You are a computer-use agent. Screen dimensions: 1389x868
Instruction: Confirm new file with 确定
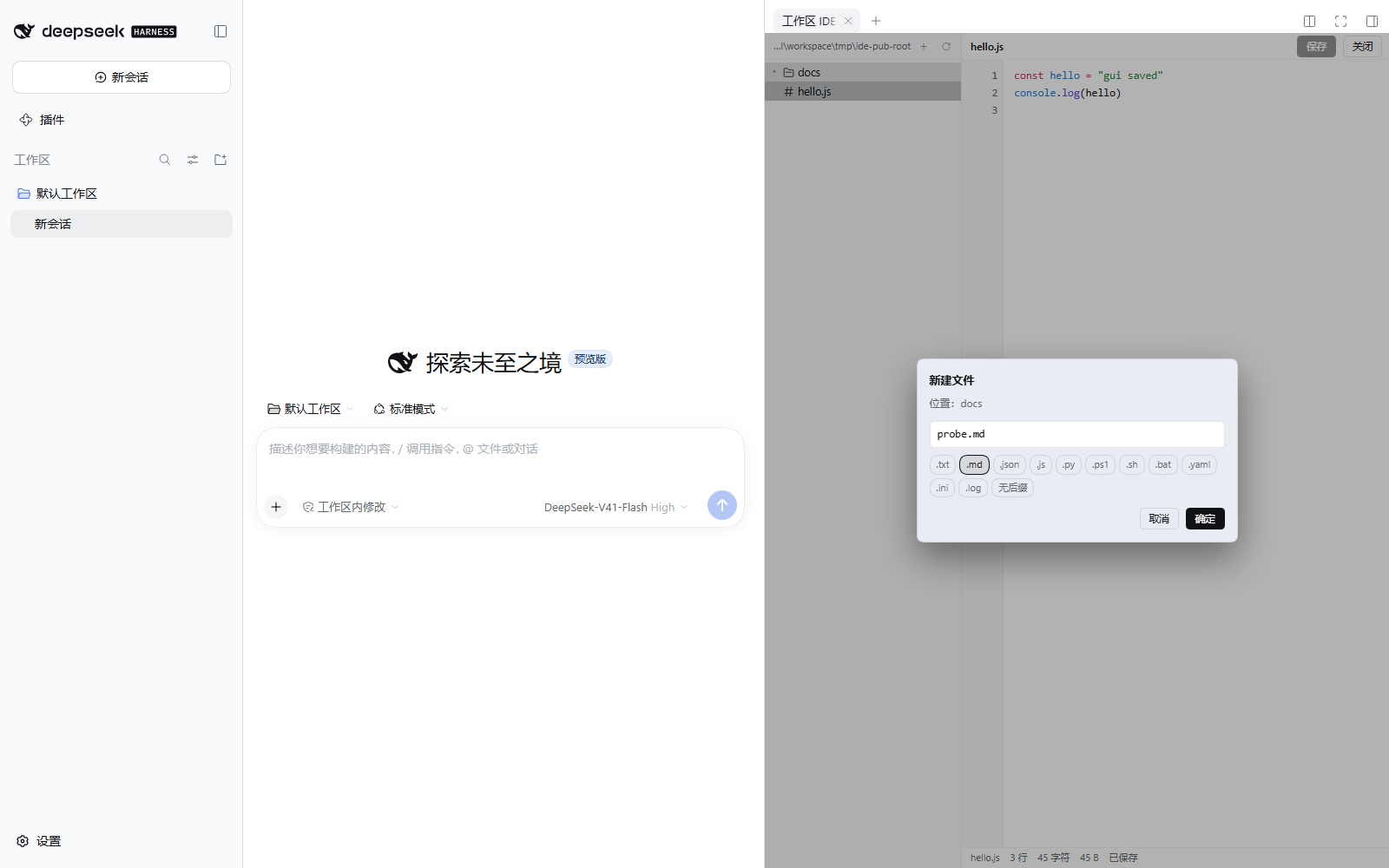[1205, 519]
